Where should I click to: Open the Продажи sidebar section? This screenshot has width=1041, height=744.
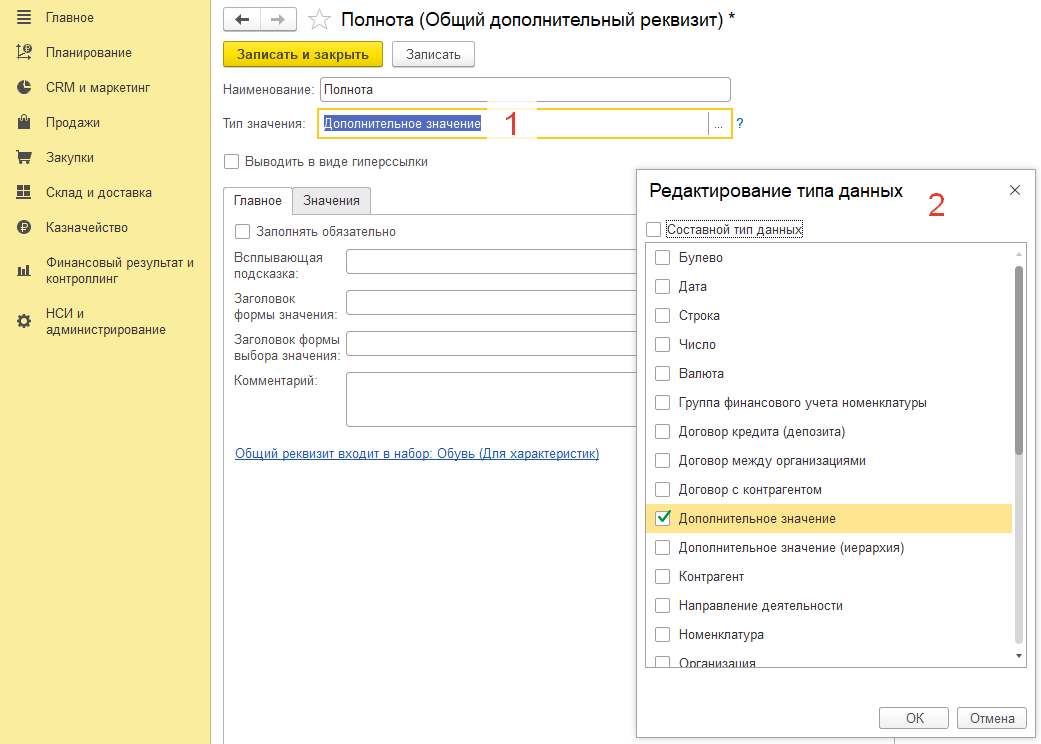tap(72, 123)
